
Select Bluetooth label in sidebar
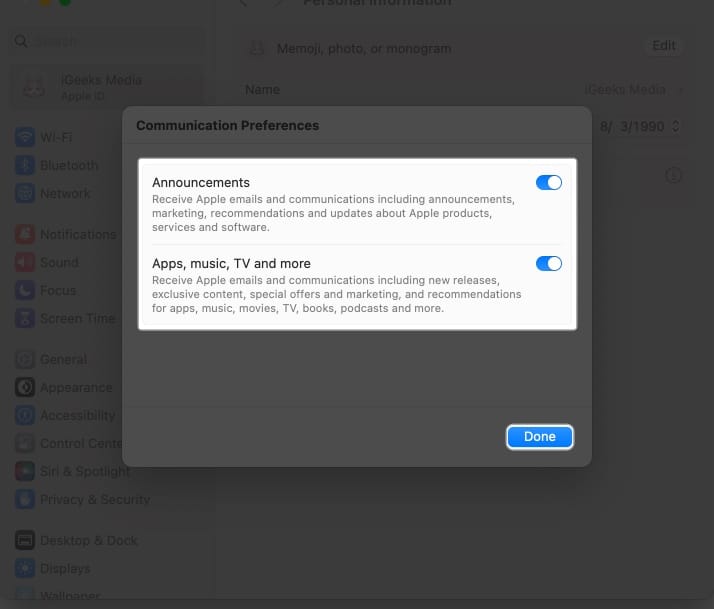click(x=69, y=165)
